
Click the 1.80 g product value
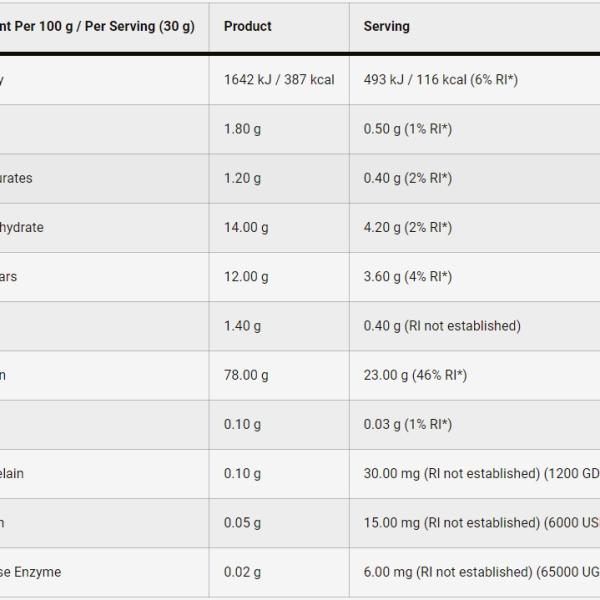[x=242, y=129]
